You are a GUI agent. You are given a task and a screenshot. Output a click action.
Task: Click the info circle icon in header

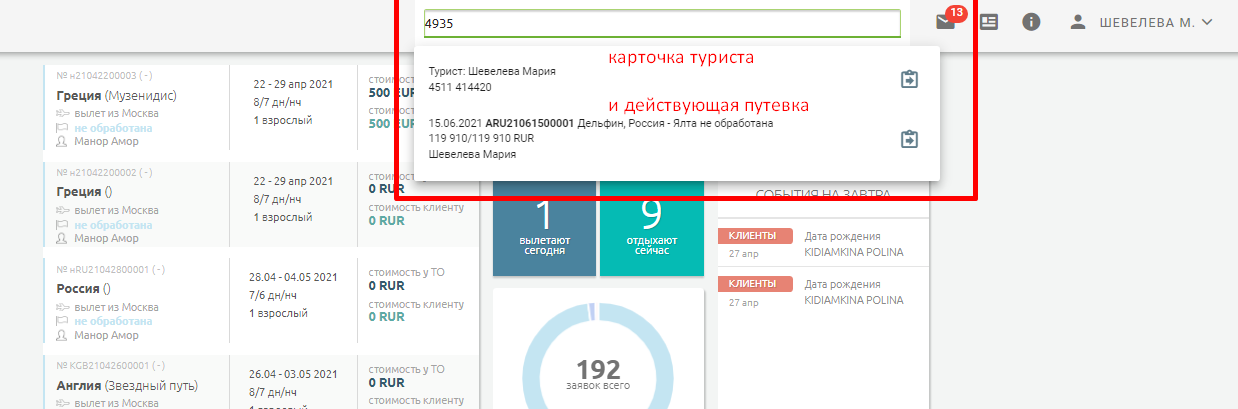pos(1032,22)
